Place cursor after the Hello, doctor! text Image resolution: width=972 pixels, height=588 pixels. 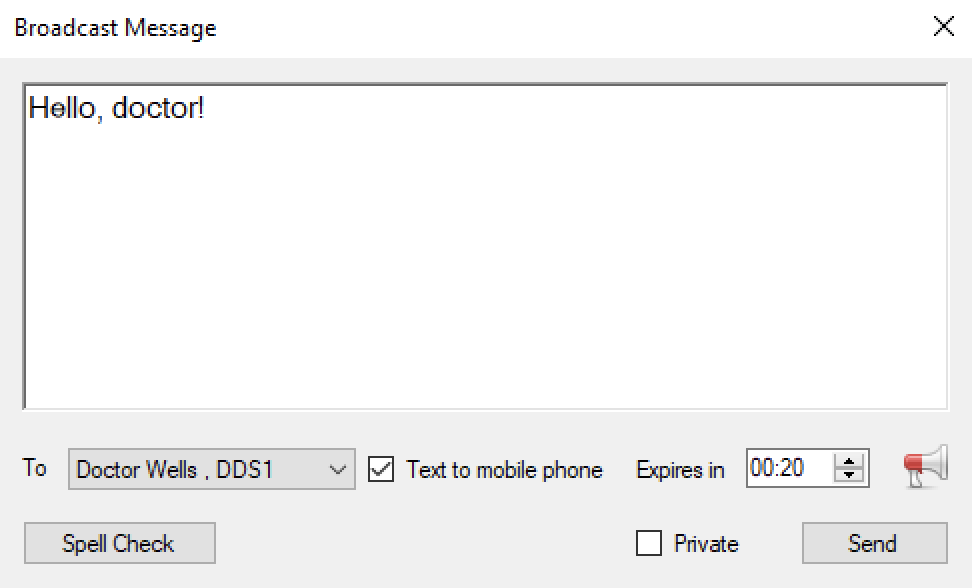[x=205, y=108]
